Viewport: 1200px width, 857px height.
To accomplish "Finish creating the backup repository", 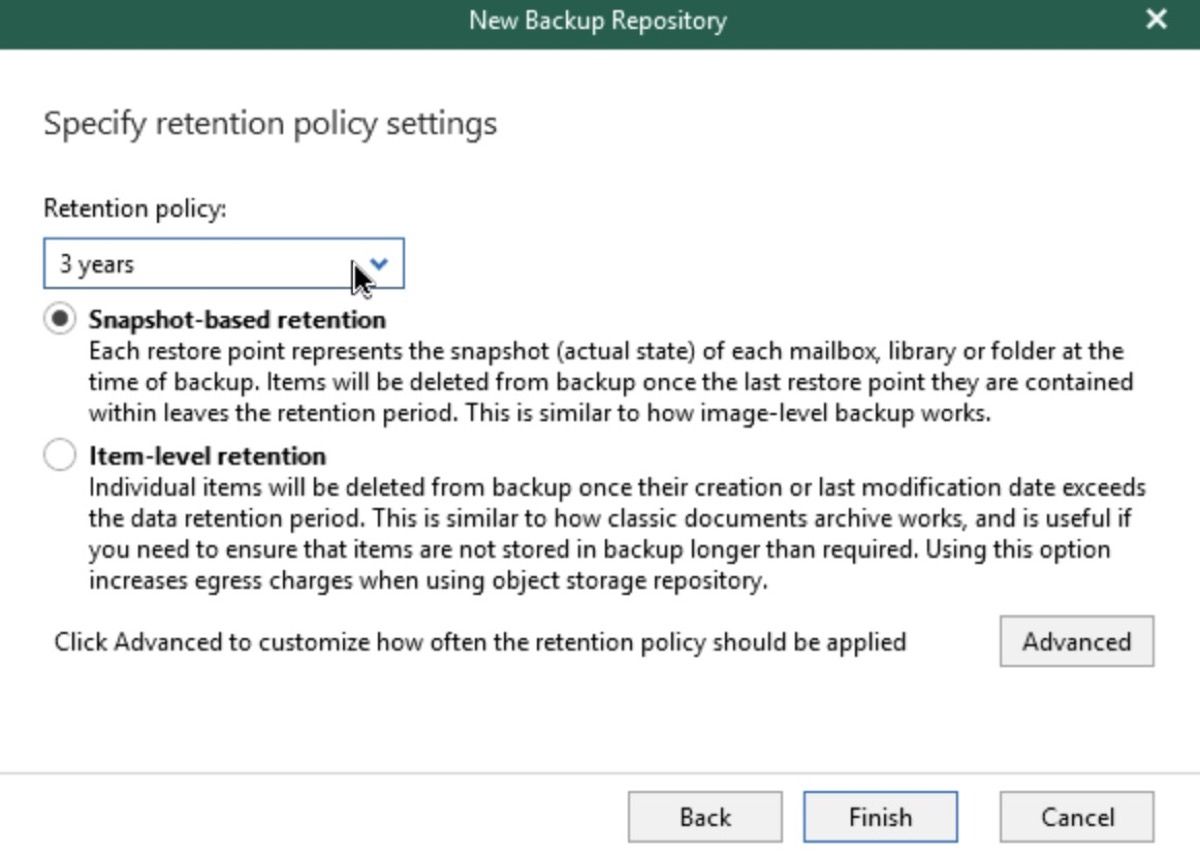I will 880,817.
